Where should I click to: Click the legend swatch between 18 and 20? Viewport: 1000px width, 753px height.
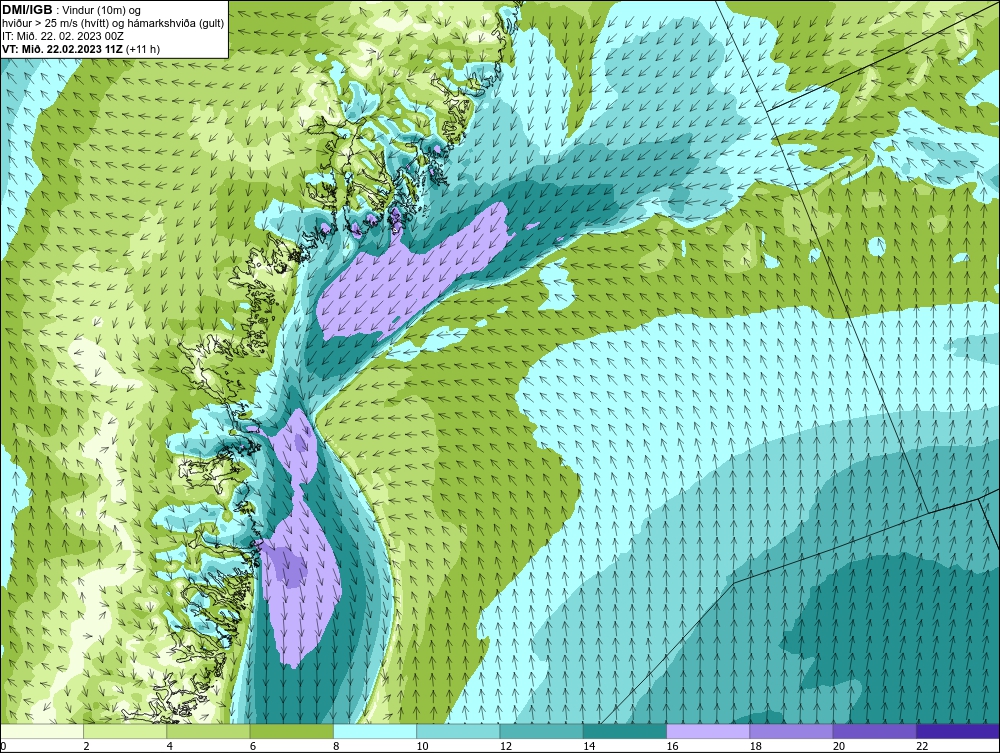[791, 731]
